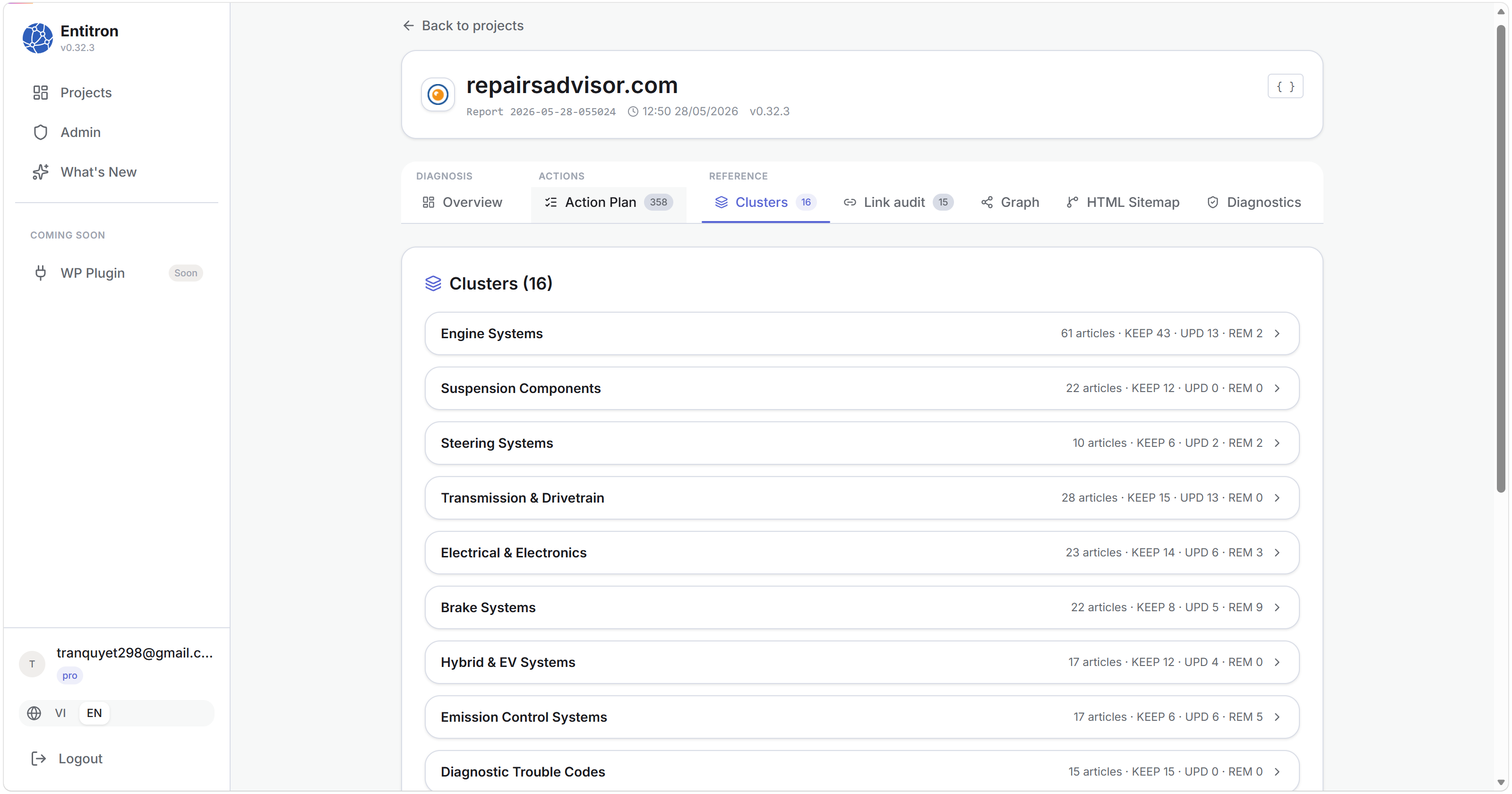Click the clock icon beside report time

pos(633,111)
